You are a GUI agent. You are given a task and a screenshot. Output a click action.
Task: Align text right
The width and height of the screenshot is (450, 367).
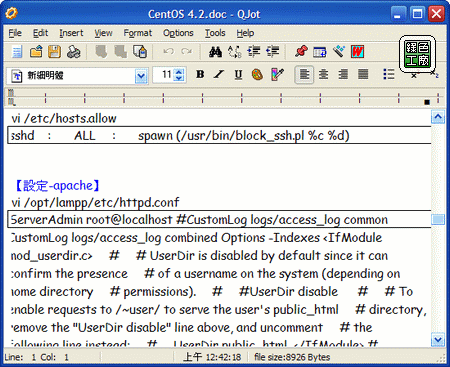(x=343, y=74)
